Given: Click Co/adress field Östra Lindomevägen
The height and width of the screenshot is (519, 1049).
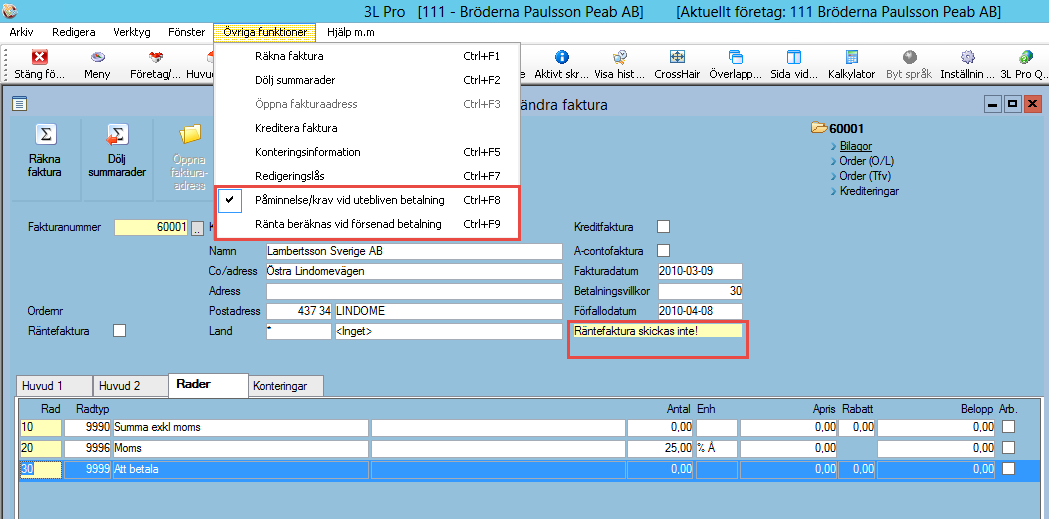Looking at the screenshot, I should tap(414, 272).
